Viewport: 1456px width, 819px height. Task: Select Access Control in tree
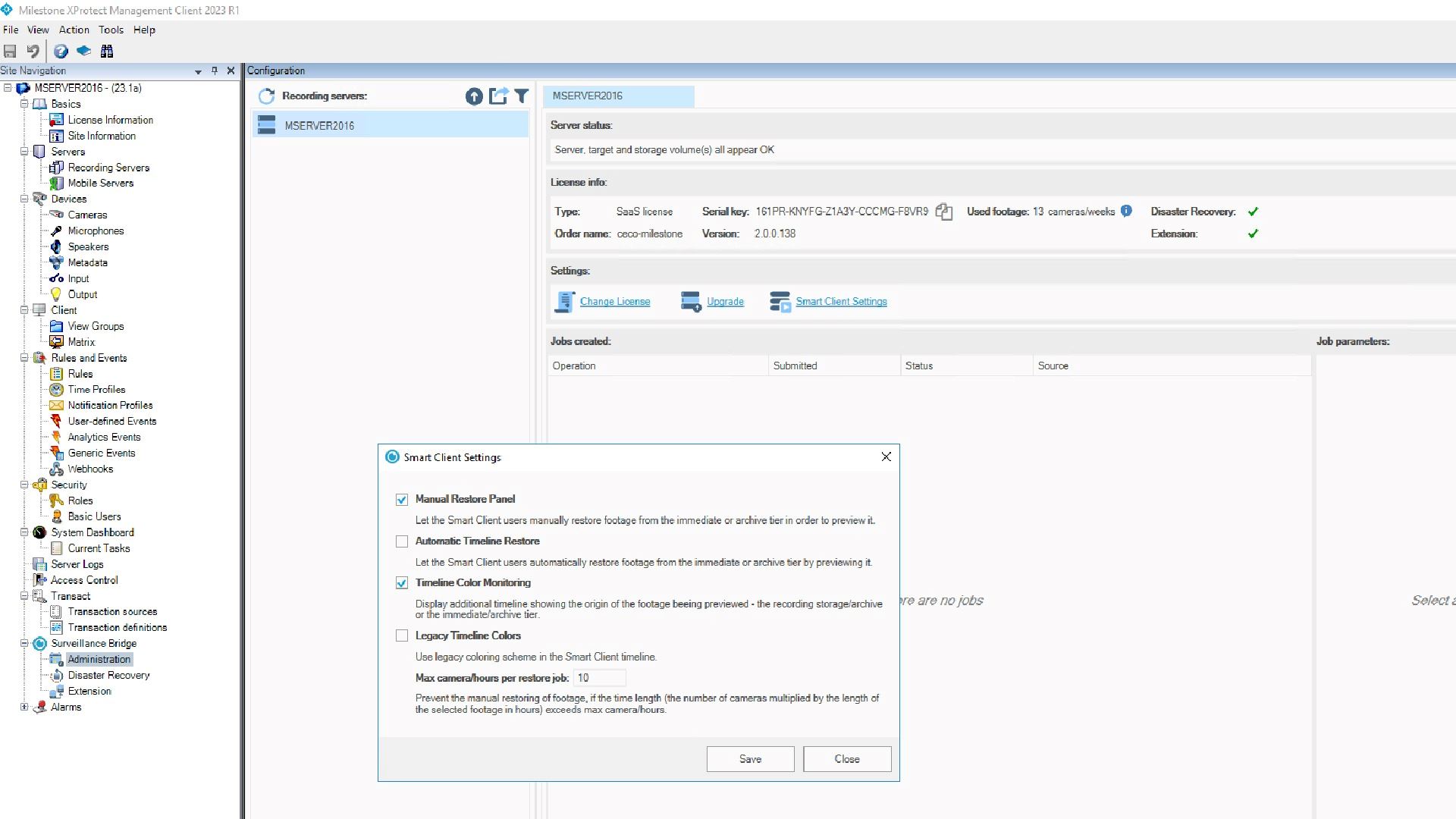84,580
